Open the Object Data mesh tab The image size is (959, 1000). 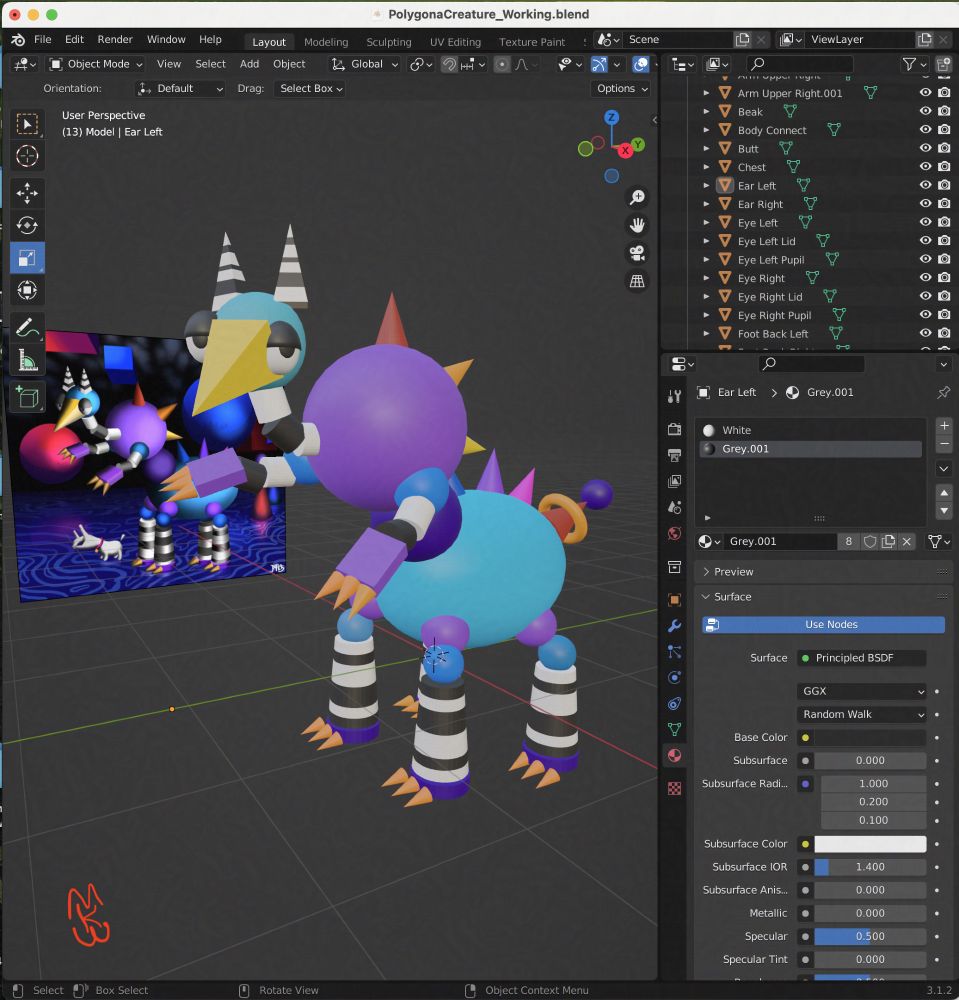[x=674, y=730]
